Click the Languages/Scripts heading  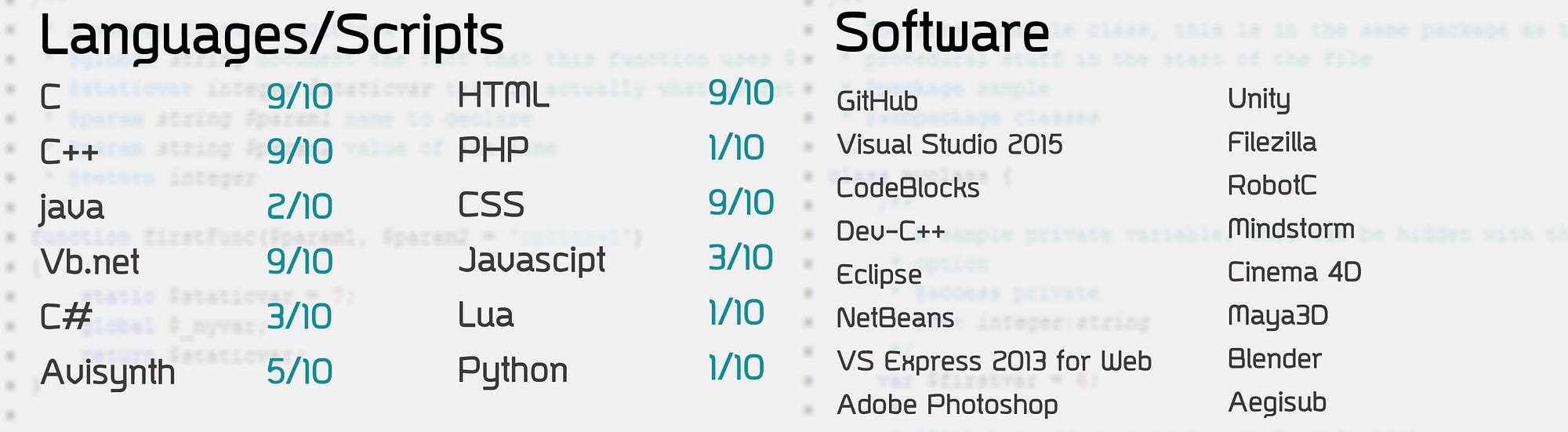(271, 36)
